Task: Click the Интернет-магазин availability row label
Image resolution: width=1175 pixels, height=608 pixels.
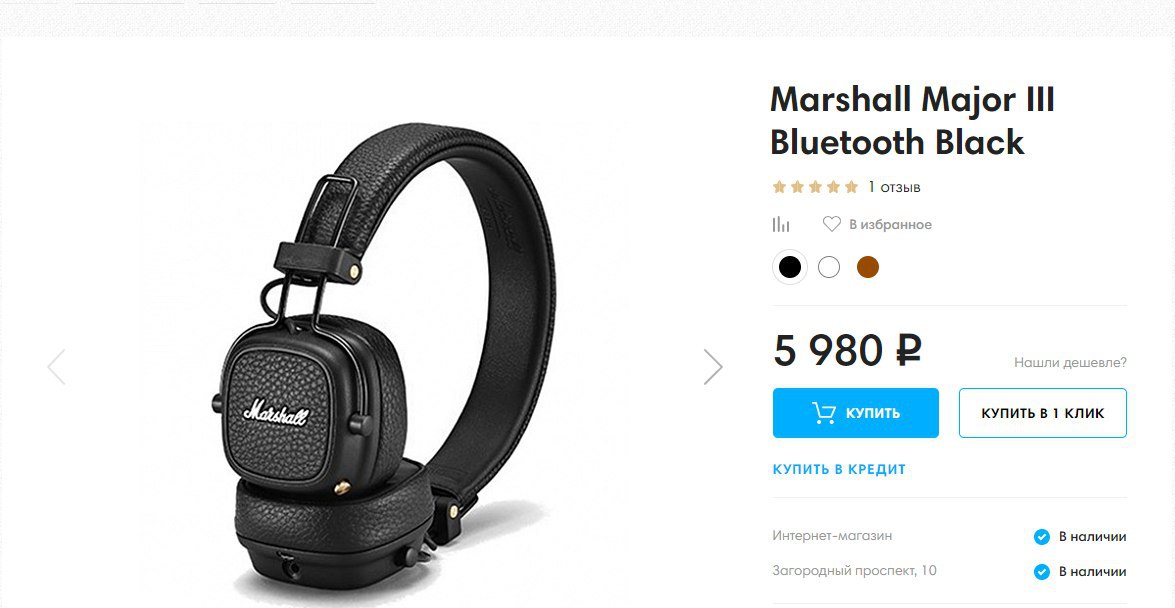Action: [x=832, y=536]
